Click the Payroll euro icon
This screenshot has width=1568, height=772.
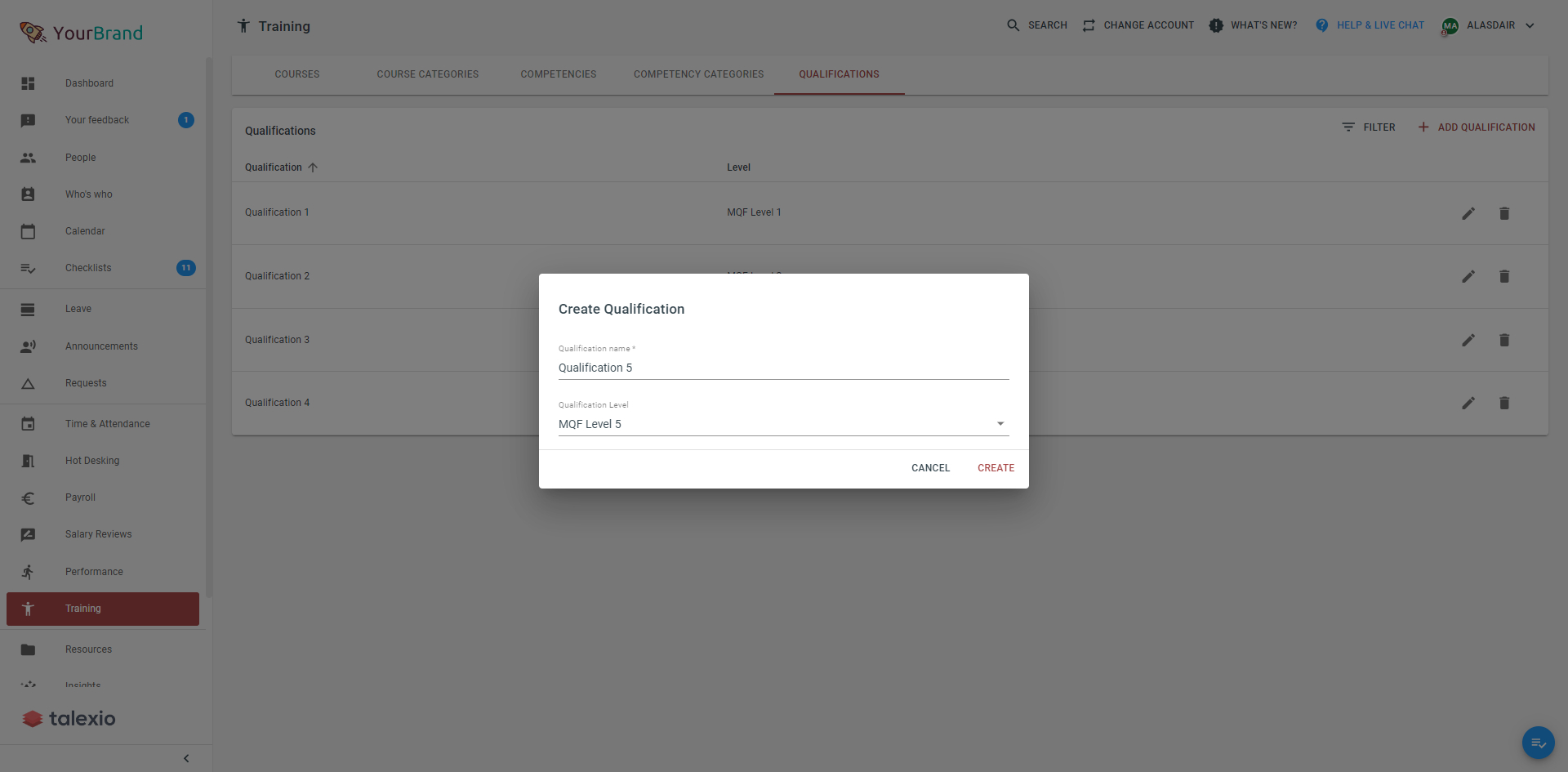point(28,498)
